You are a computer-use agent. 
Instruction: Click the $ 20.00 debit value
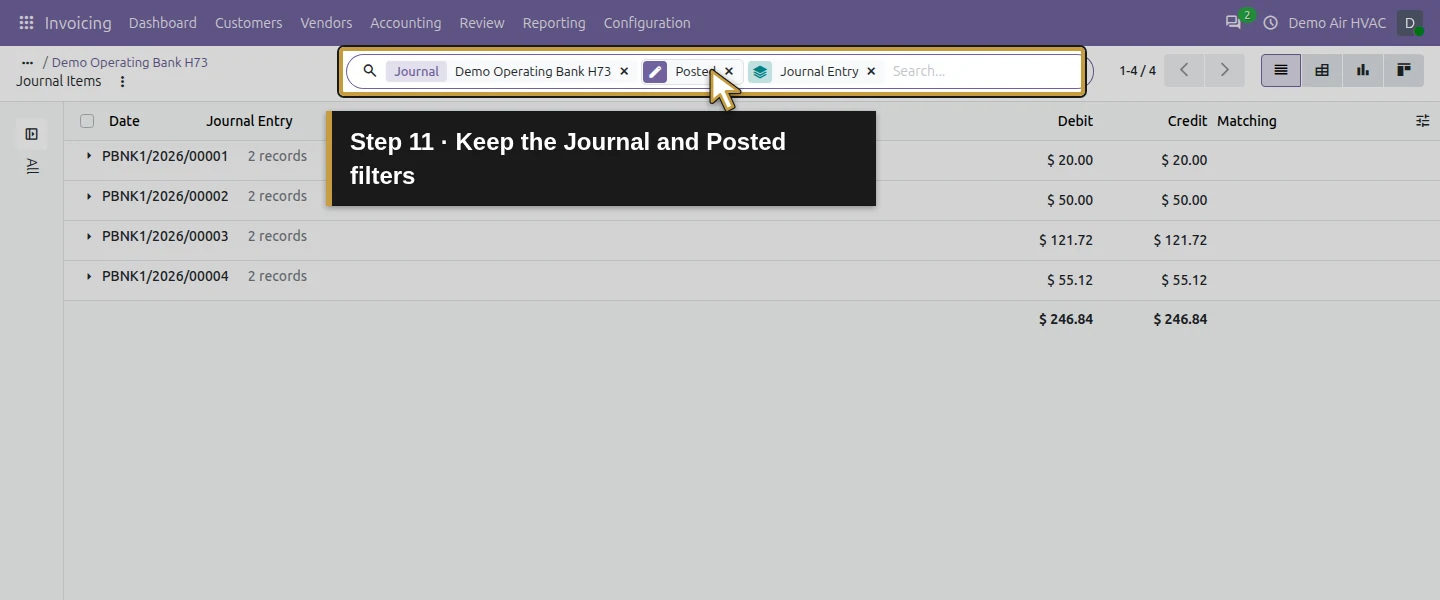(x=1070, y=160)
